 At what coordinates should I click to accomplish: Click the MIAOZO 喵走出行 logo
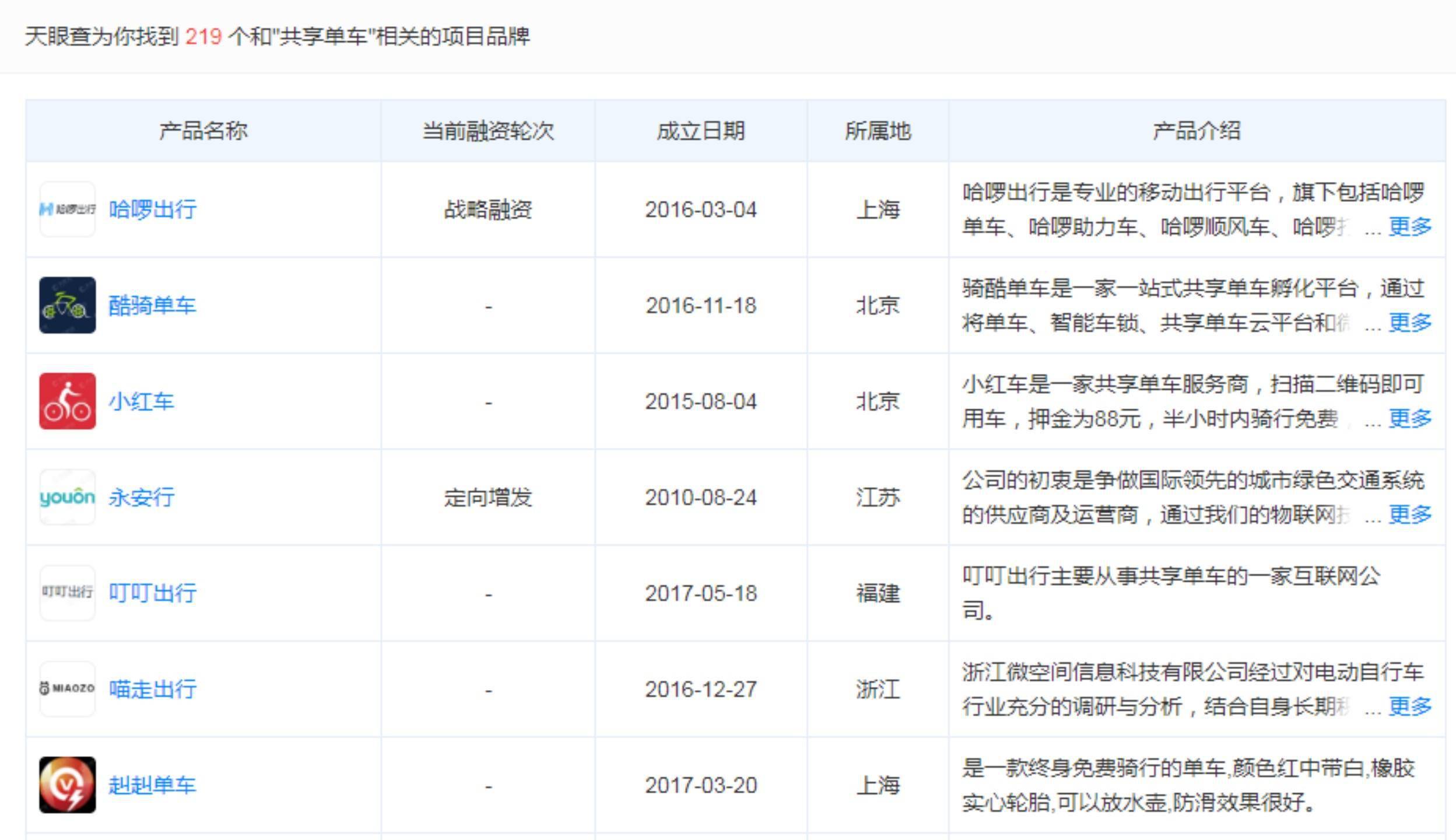[68, 689]
